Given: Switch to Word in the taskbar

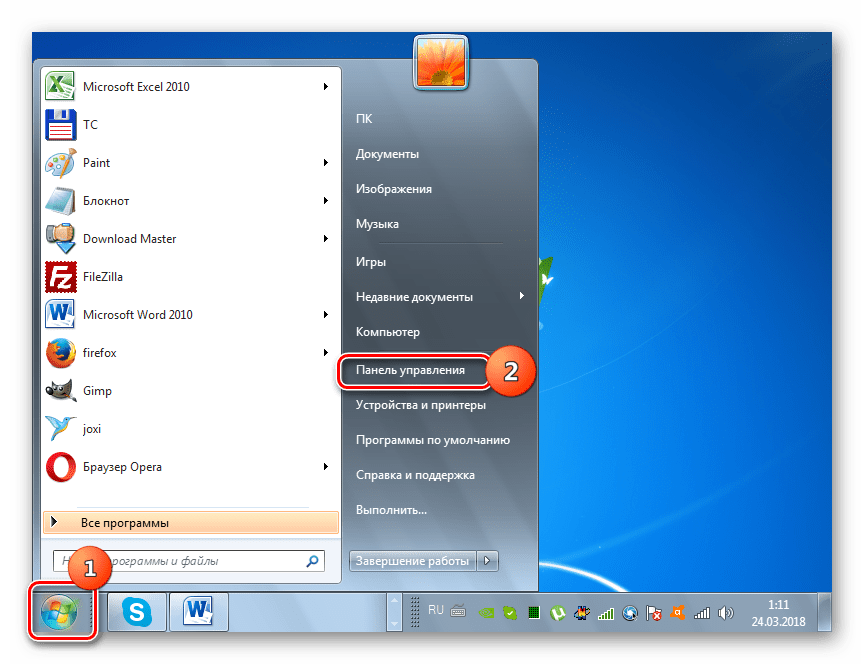Looking at the screenshot, I should 198,612.
